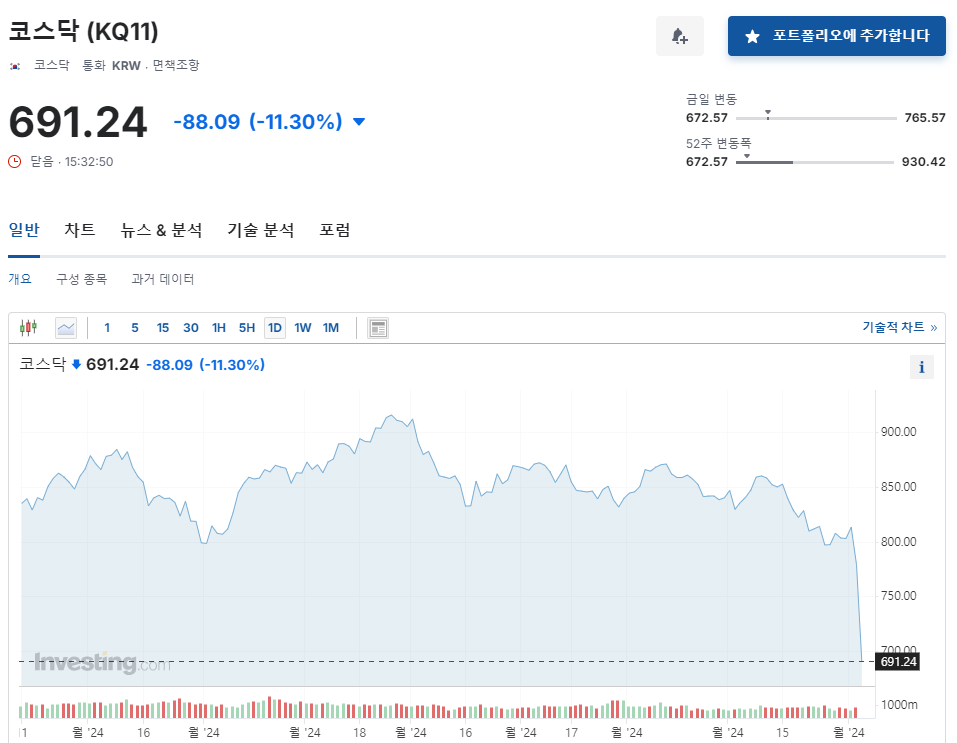Open 과거 데이터 sub-tab
Image resolution: width=957 pixels, height=743 pixels.
[x=162, y=279]
